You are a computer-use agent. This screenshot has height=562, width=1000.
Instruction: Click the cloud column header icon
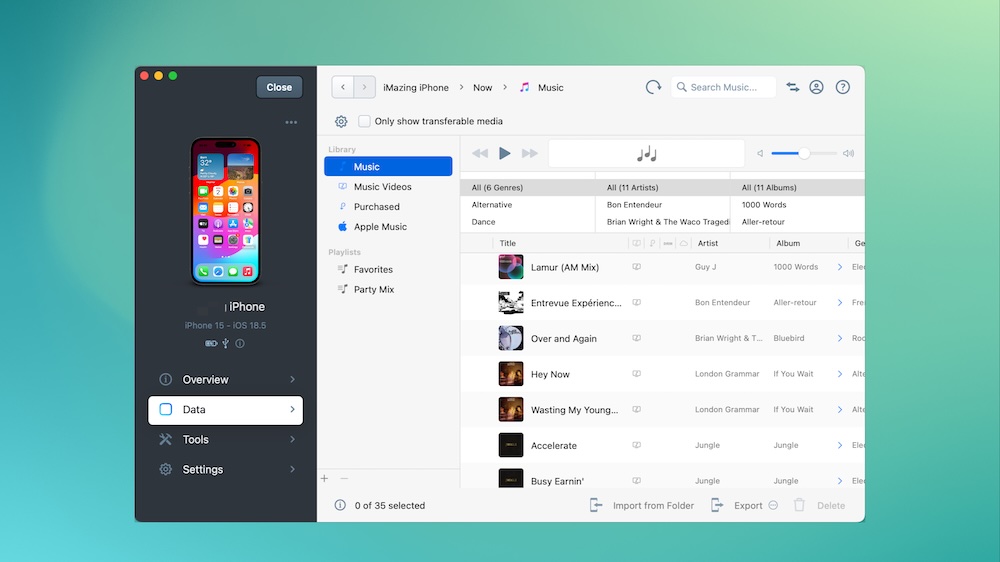pos(684,243)
